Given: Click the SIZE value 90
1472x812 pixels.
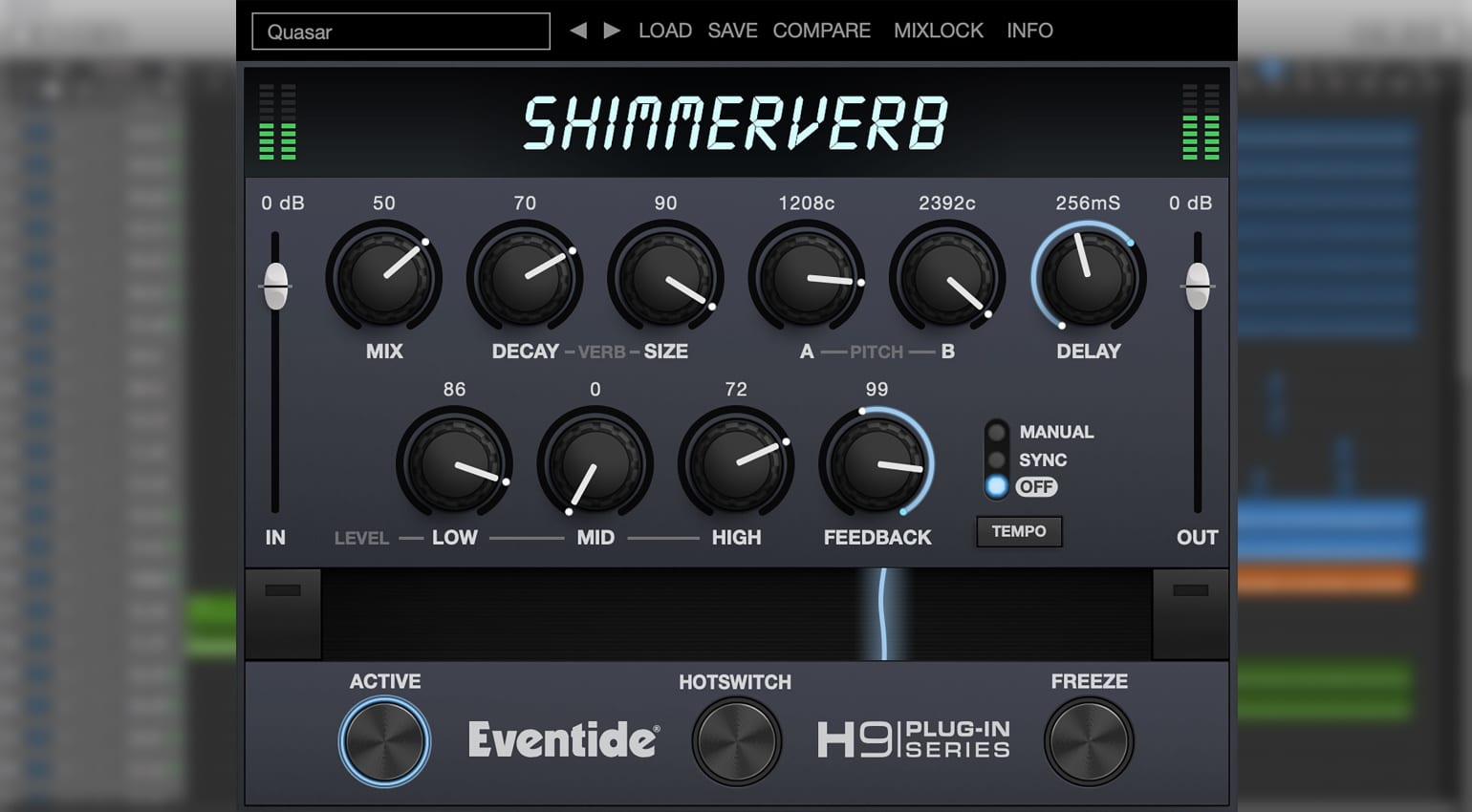Looking at the screenshot, I should [x=665, y=203].
